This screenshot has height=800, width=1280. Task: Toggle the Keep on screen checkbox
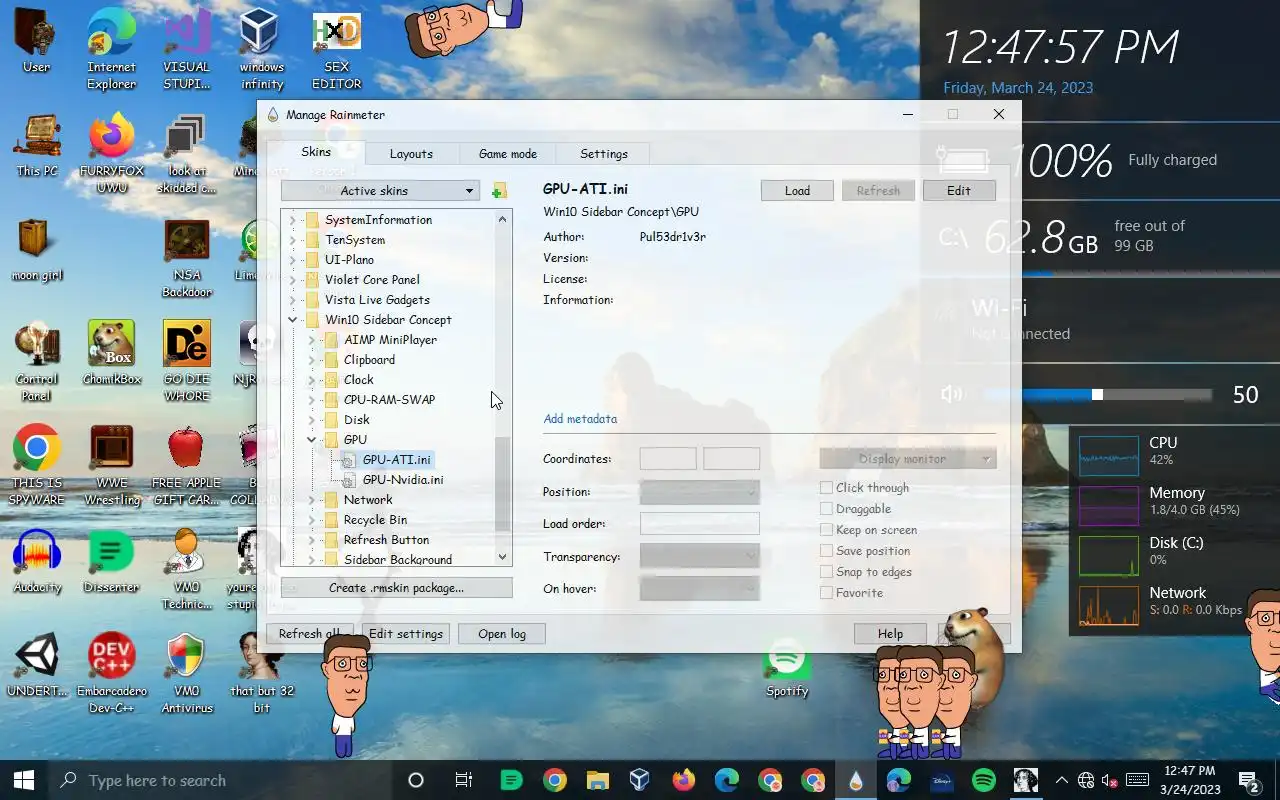click(826, 530)
